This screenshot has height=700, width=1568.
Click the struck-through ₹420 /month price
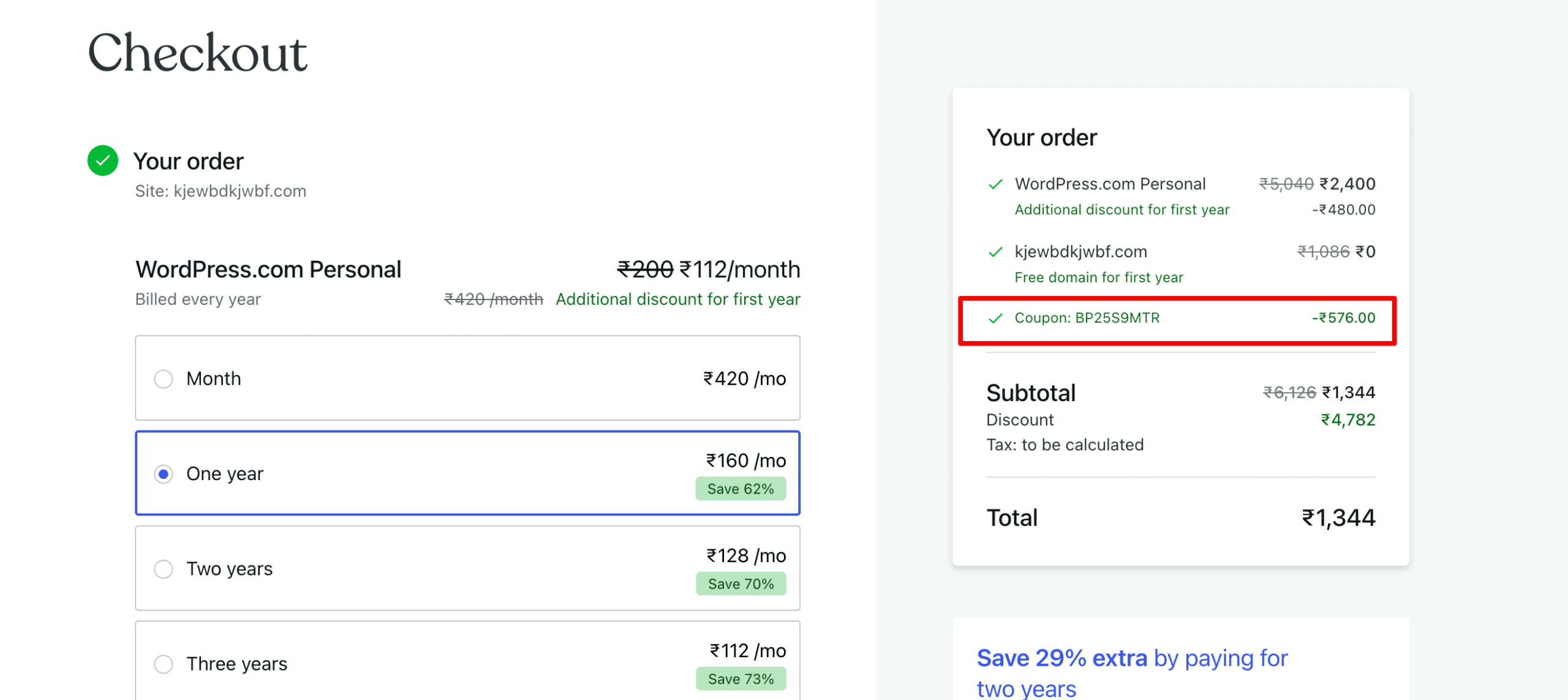(494, 299)
